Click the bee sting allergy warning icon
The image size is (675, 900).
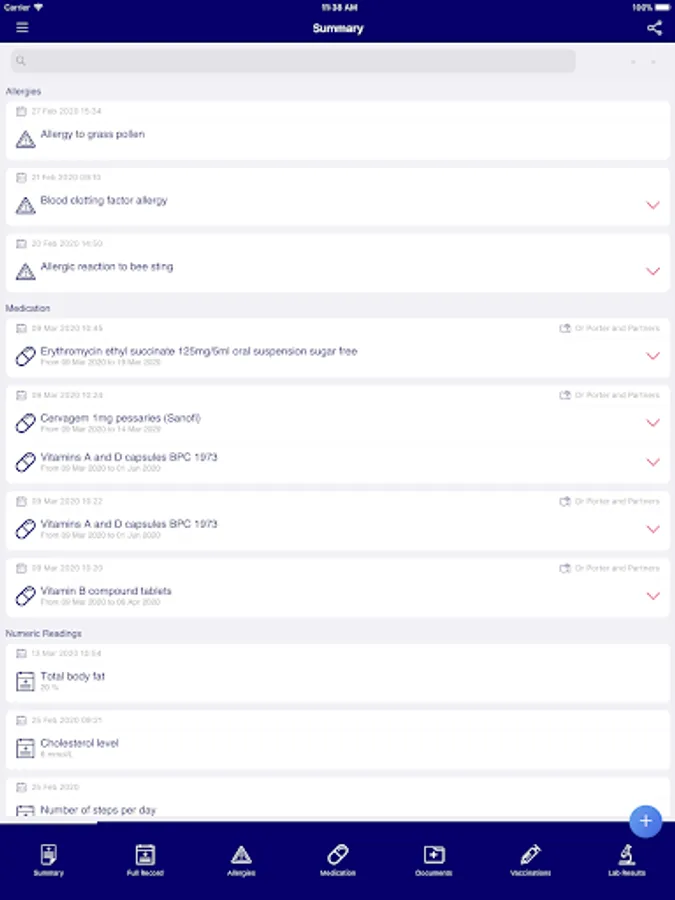[26, 271]
